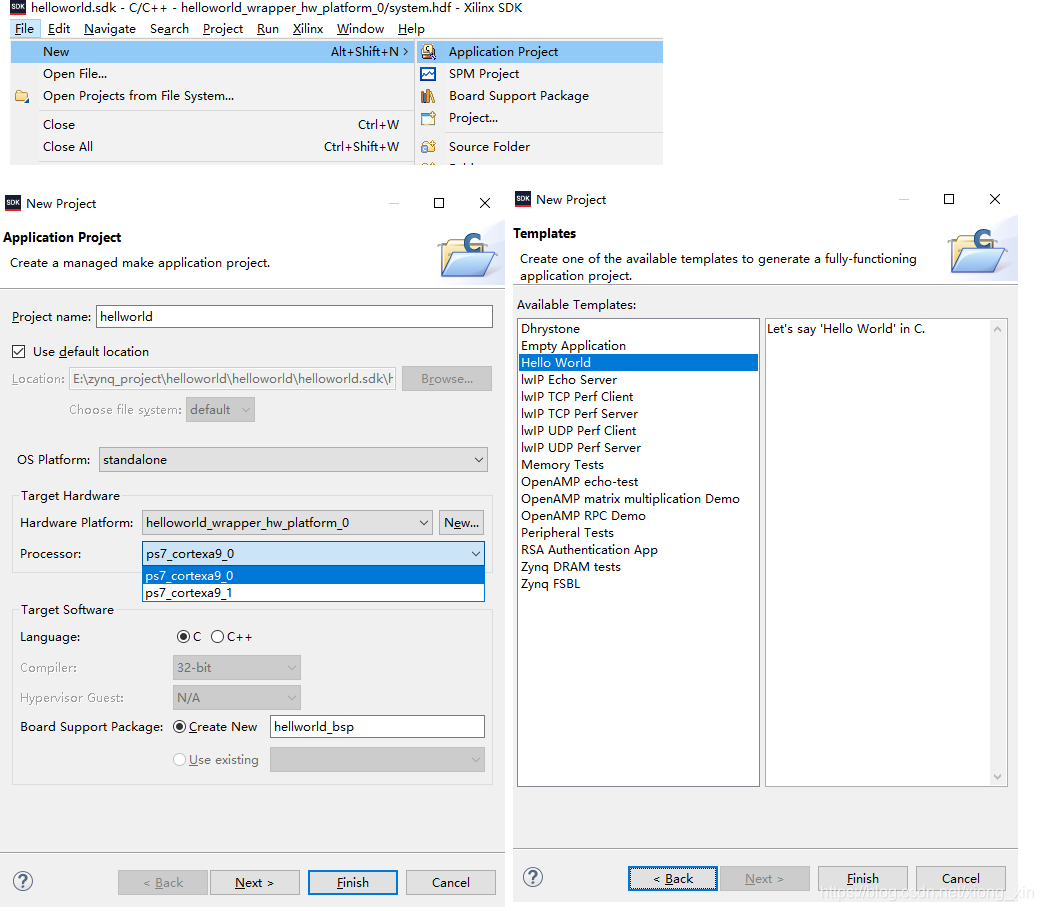Open the Xilinx menu
The height and width of the screenshot is (911, 1043).
pyautogui.click(x=307, y=29)
